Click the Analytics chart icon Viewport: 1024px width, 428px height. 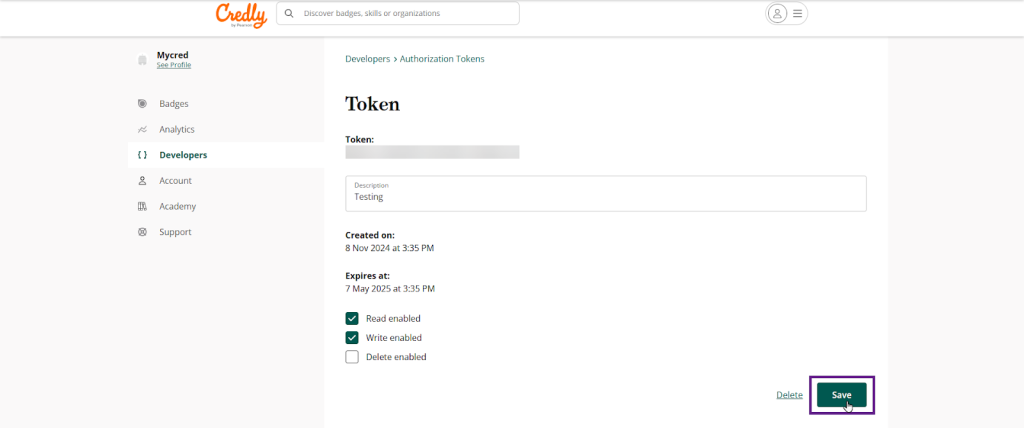[x=142, y=130]
